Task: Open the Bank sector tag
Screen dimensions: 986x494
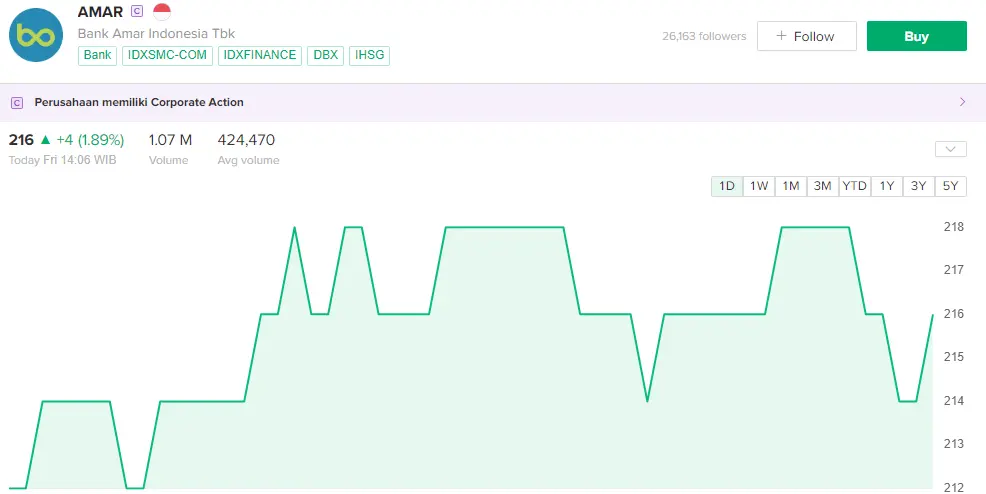Action: [x=97, y=55]
